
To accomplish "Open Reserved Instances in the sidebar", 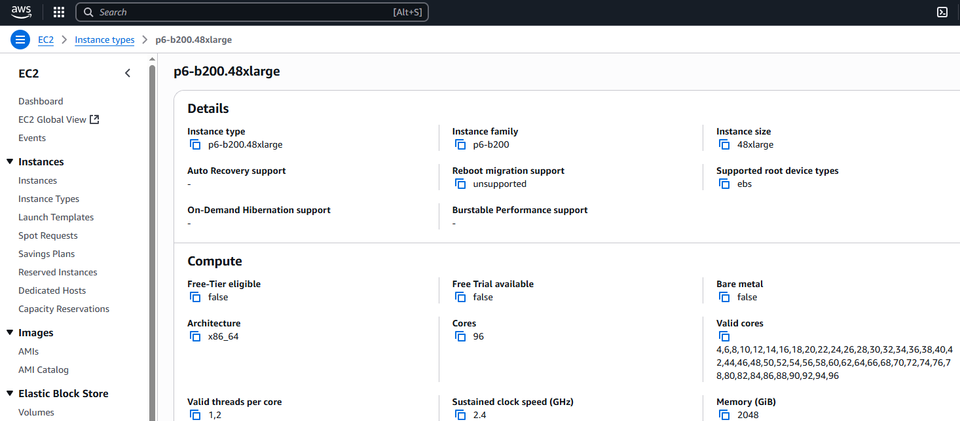I will click(x=58, y=272).
